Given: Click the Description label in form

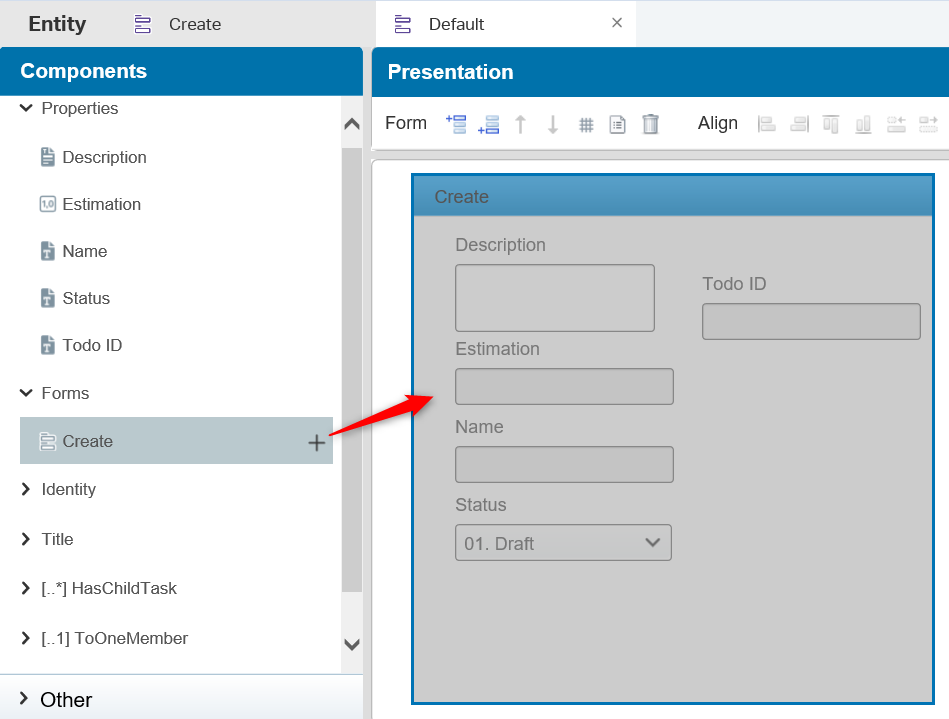Looking at the screenshot, I should coord(501,245).
